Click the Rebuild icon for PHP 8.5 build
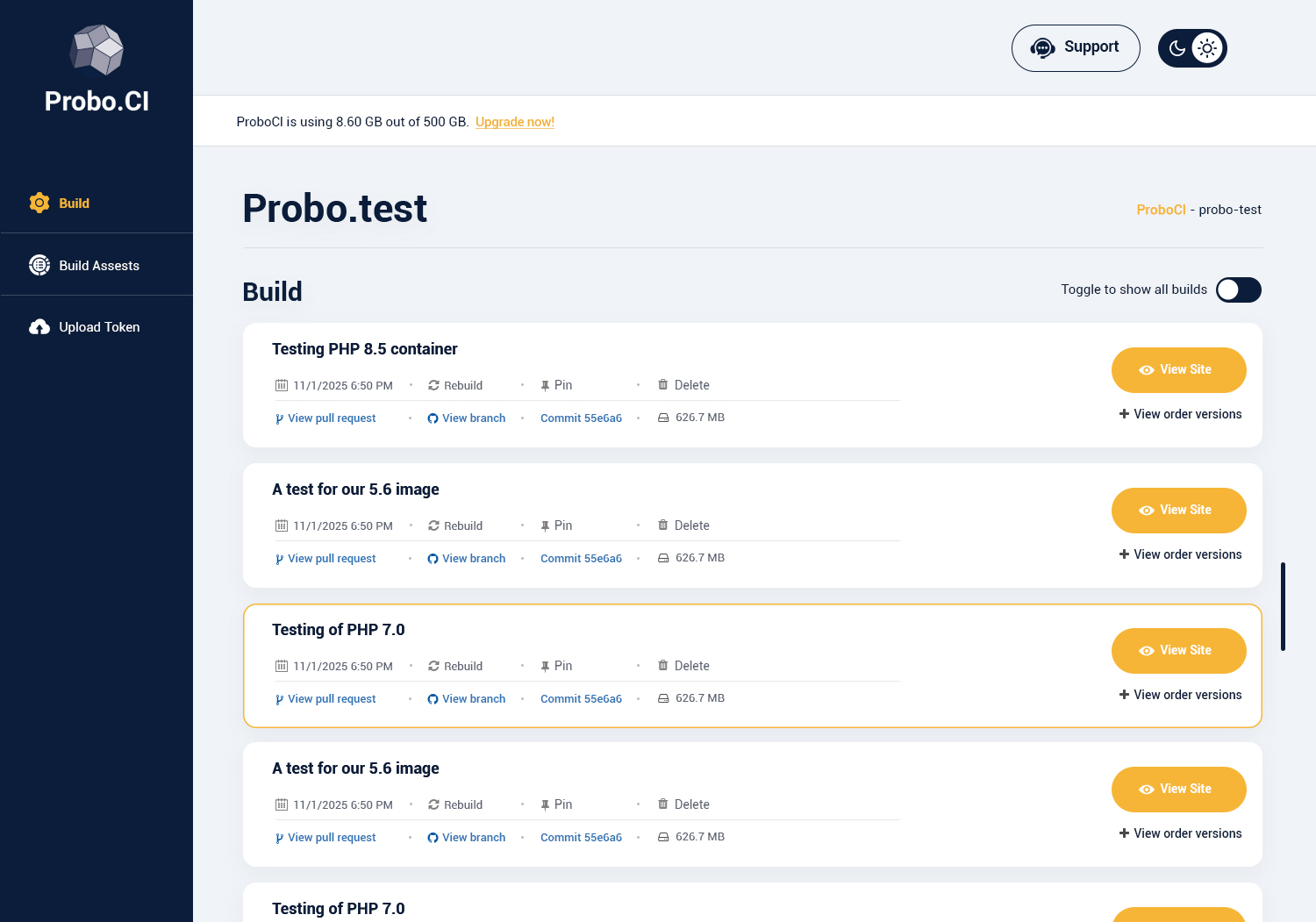The height and width of the screenshot is (922, 1316). pos(433,385)
